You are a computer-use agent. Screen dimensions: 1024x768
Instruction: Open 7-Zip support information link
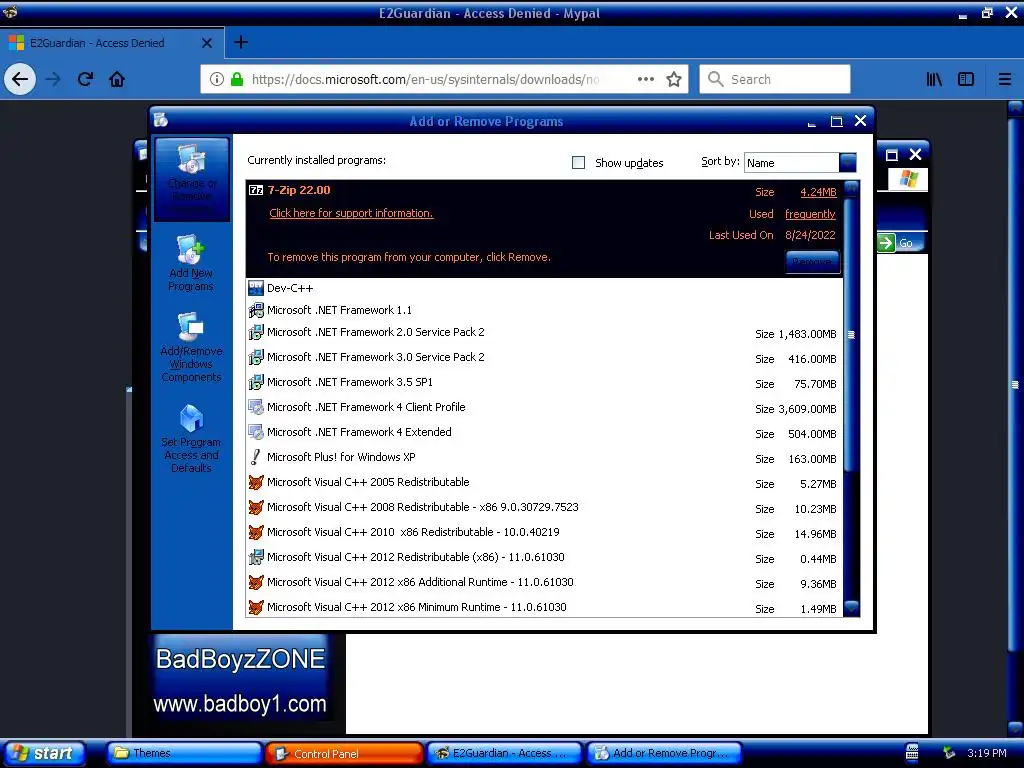tap(351, 213)
